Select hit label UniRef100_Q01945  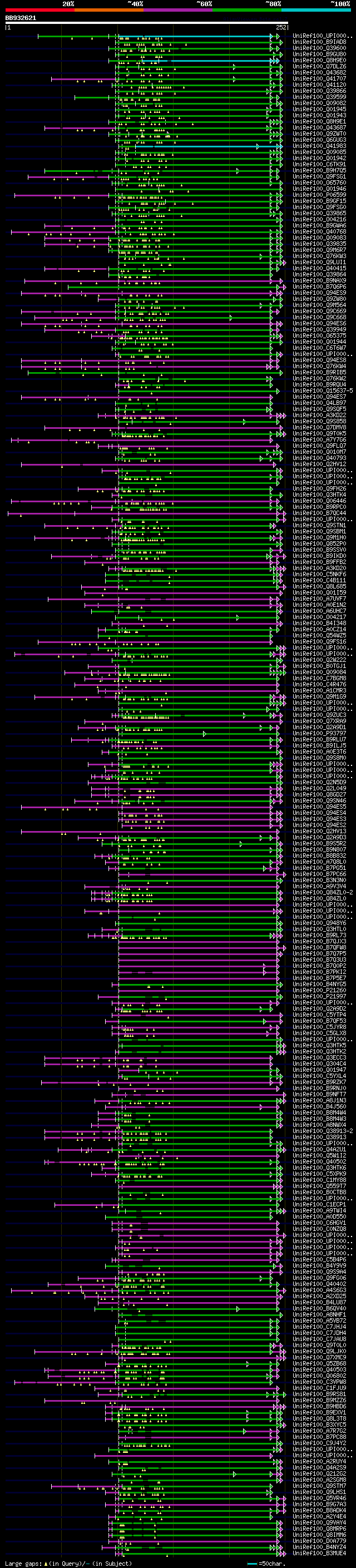[x=319, y=109]
